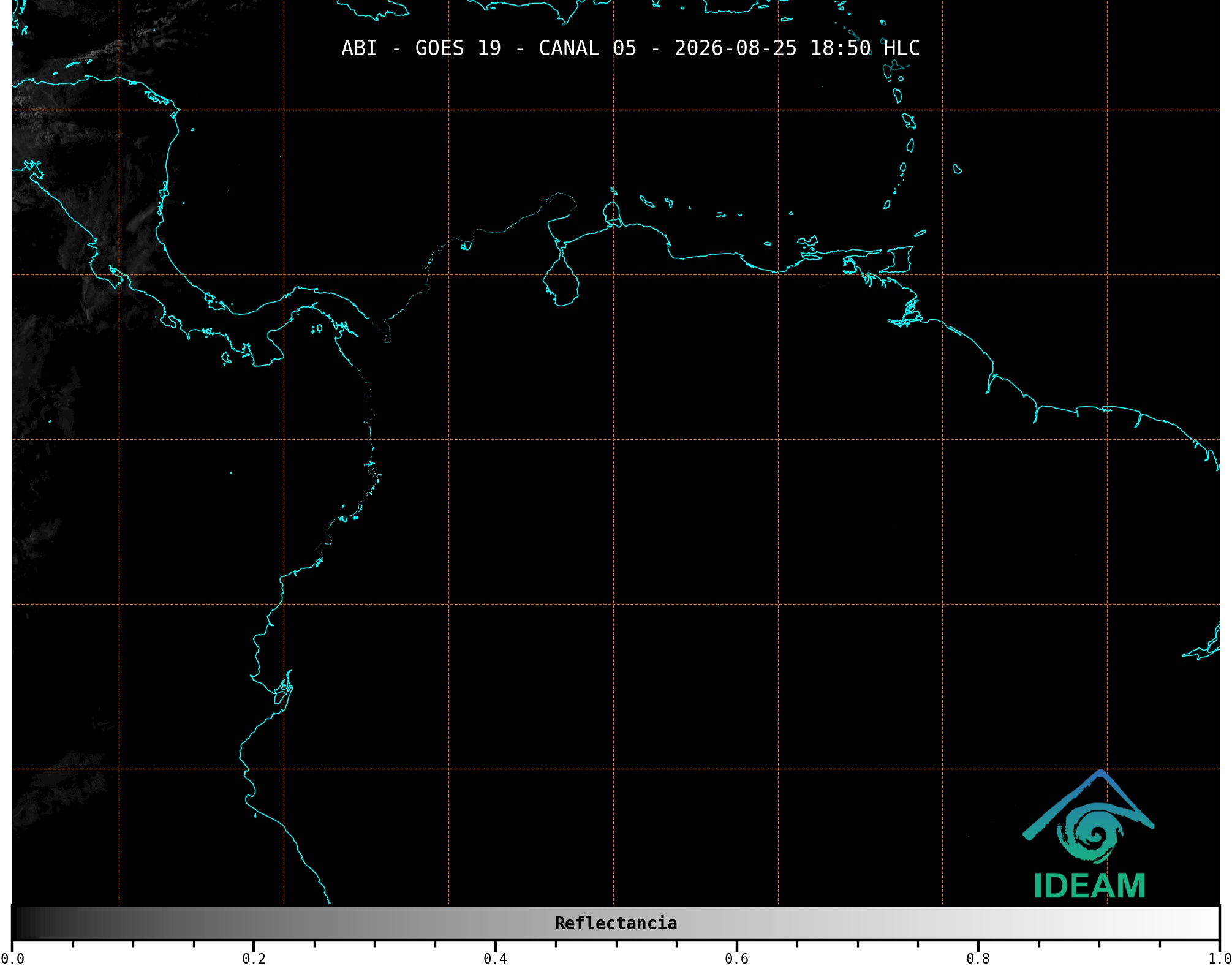Screen dimensions: 1232x966
Task: Click the reflectance grayscale colorbar
Action: (x=616, y=923)
